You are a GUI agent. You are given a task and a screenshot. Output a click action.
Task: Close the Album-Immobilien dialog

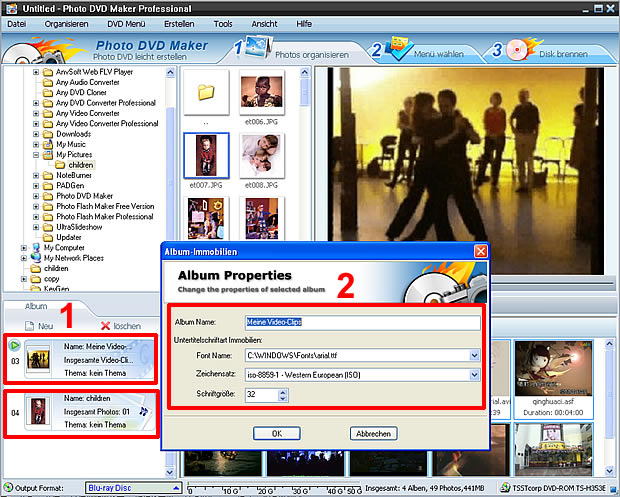point(480,251)
